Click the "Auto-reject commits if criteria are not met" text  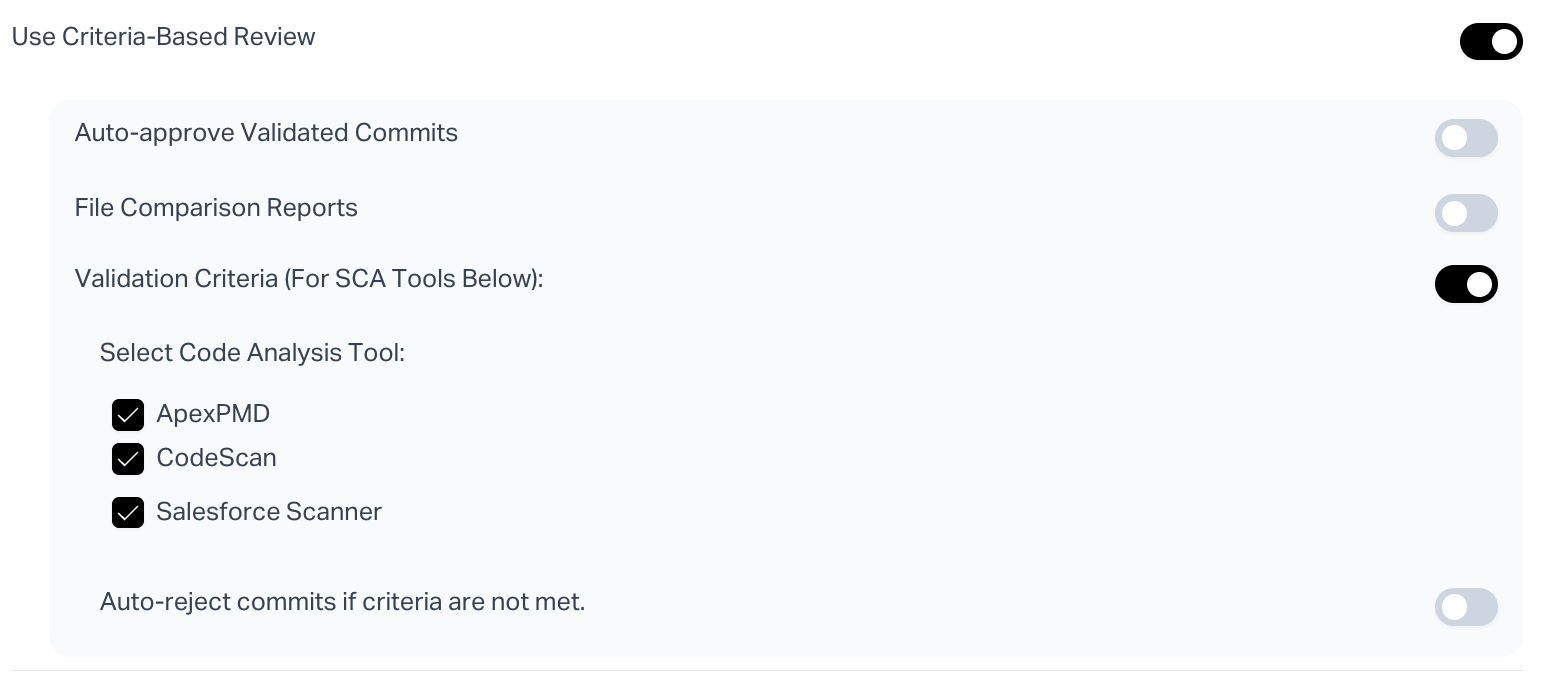(x=342, y=602)
